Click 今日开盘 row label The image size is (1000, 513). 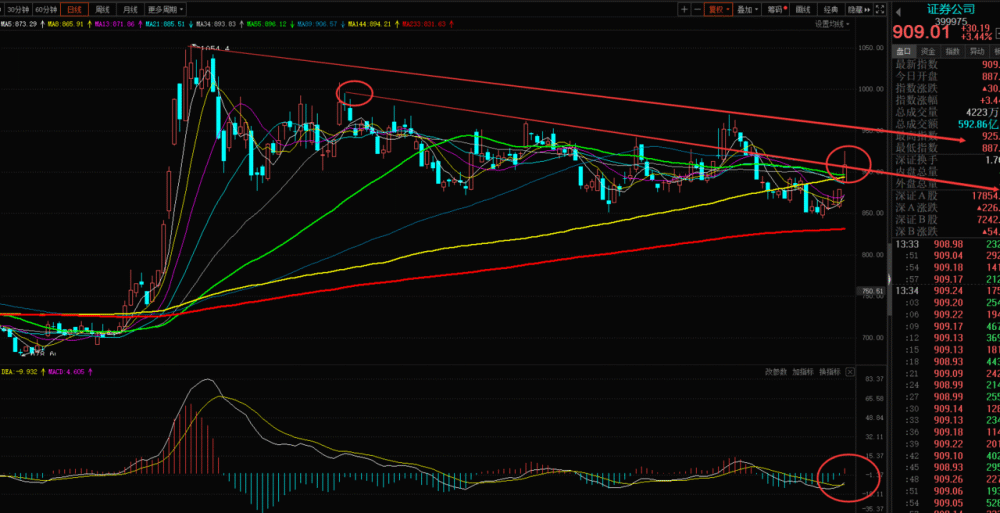(x=917, y=77)
